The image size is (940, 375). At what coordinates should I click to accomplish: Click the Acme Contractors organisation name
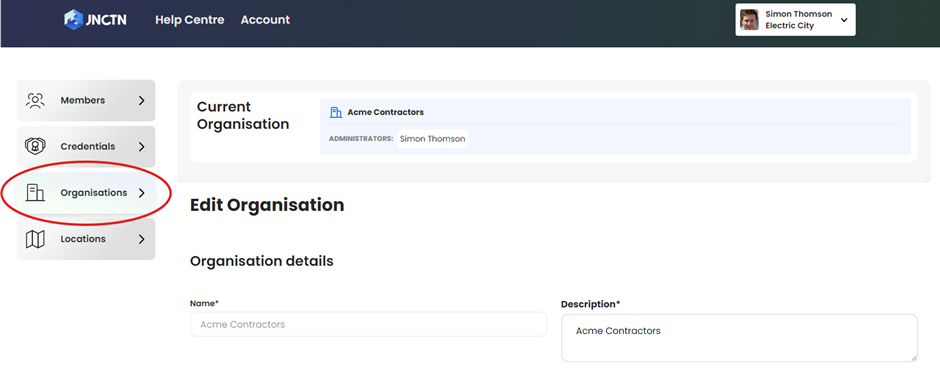pos(385,112)
